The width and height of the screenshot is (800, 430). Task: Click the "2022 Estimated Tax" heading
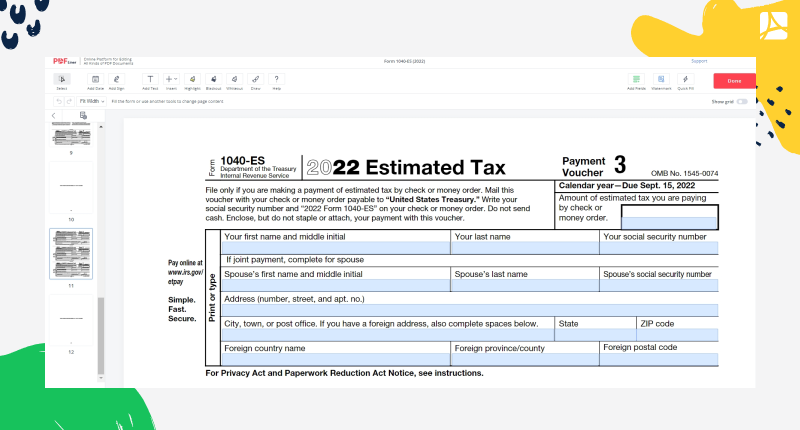click(x=406, y=167)
